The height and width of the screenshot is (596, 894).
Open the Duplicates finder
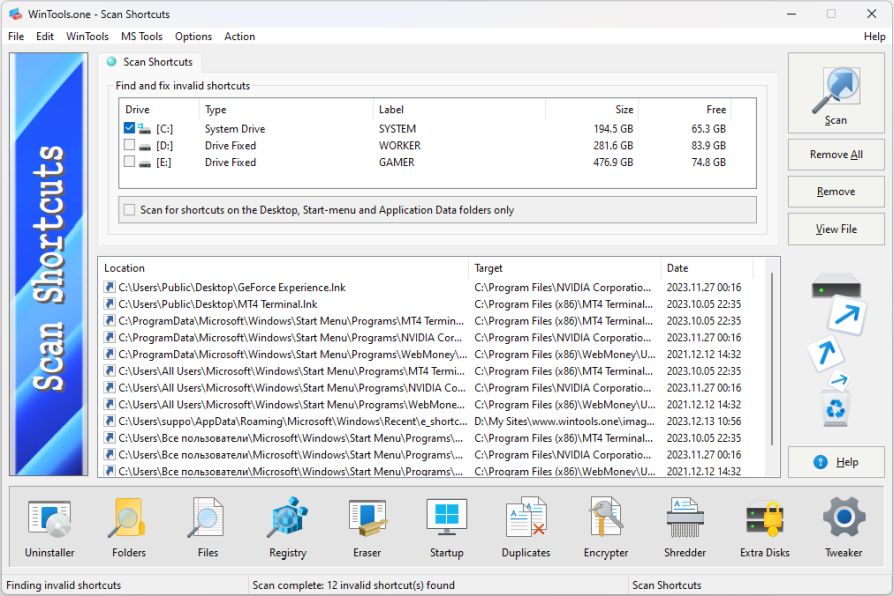click(526, 528)
